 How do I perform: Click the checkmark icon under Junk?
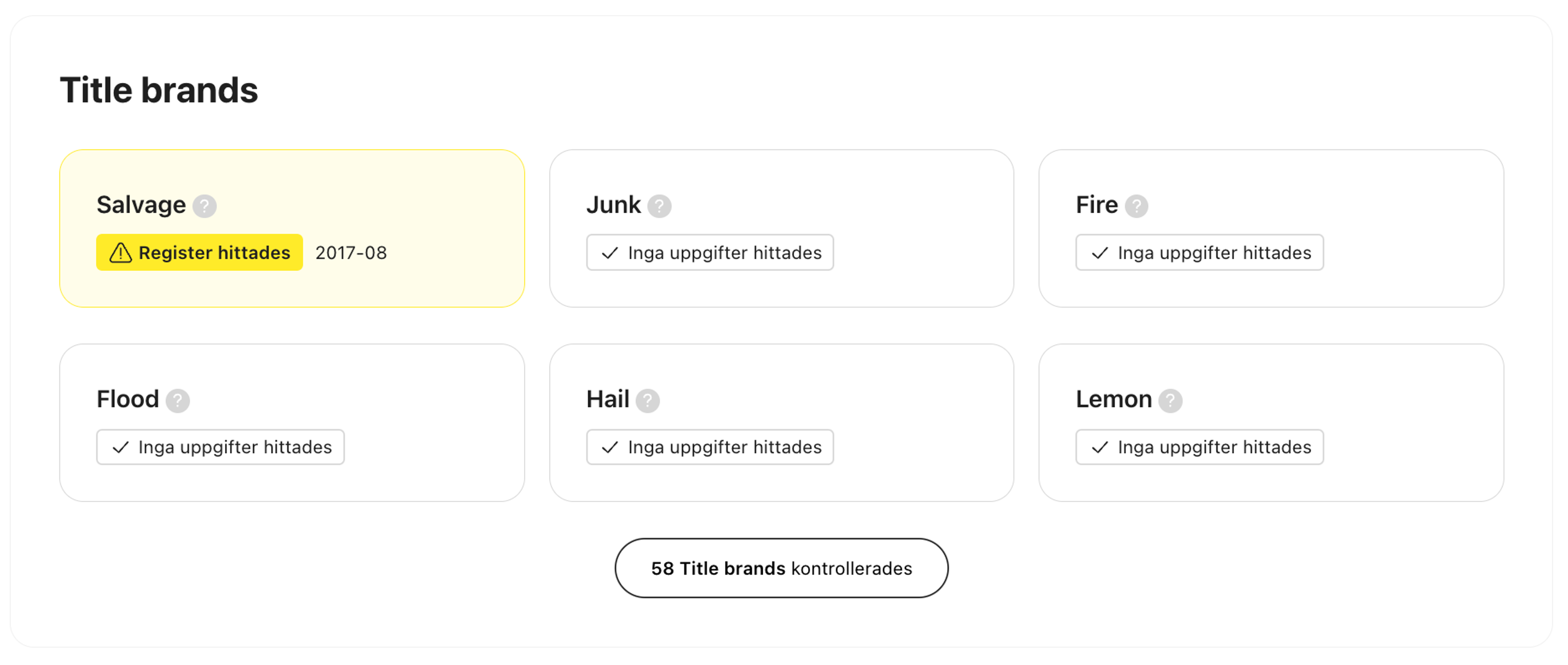[x=610, y=253]
